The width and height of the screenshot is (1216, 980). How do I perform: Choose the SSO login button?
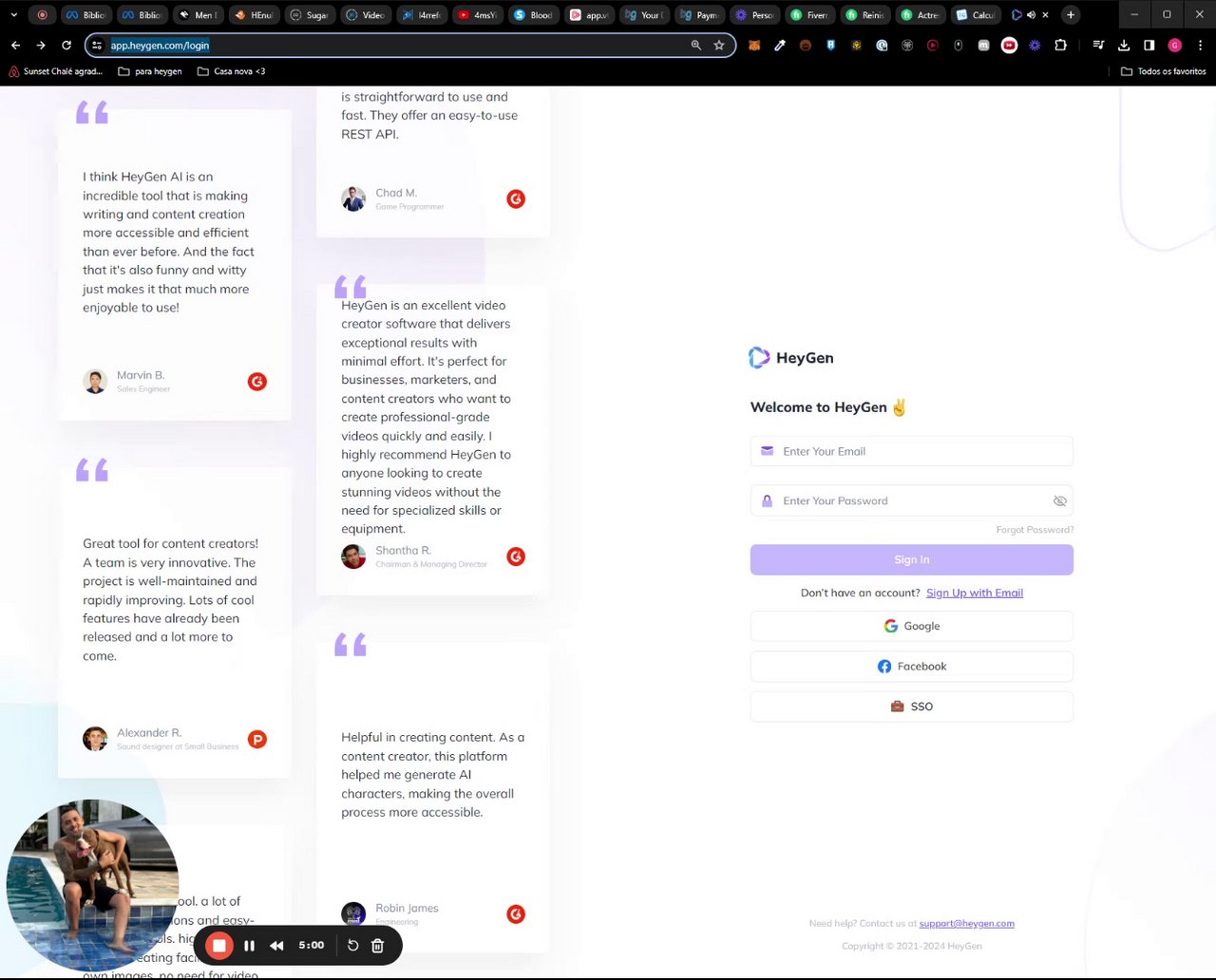click(912, 707)
